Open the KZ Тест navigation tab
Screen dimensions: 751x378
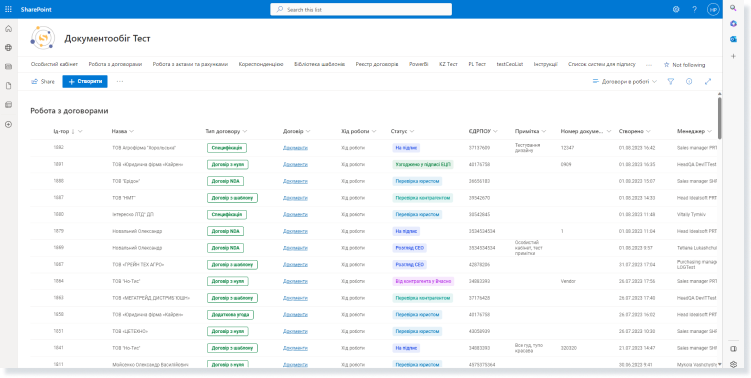tap(448, 64)
